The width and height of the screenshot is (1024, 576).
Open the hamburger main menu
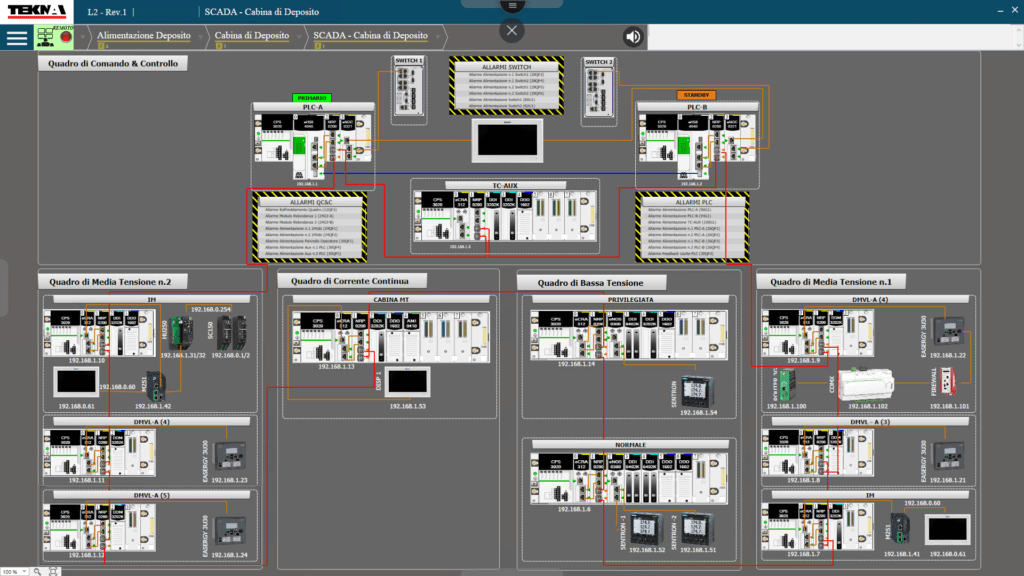[x=16, y=37]
